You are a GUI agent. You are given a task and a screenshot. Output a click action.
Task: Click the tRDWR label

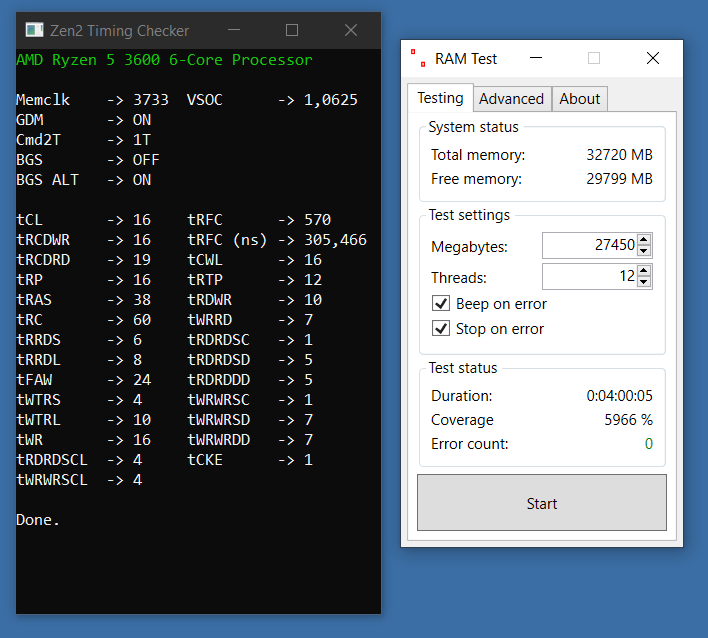click(210, 300)
